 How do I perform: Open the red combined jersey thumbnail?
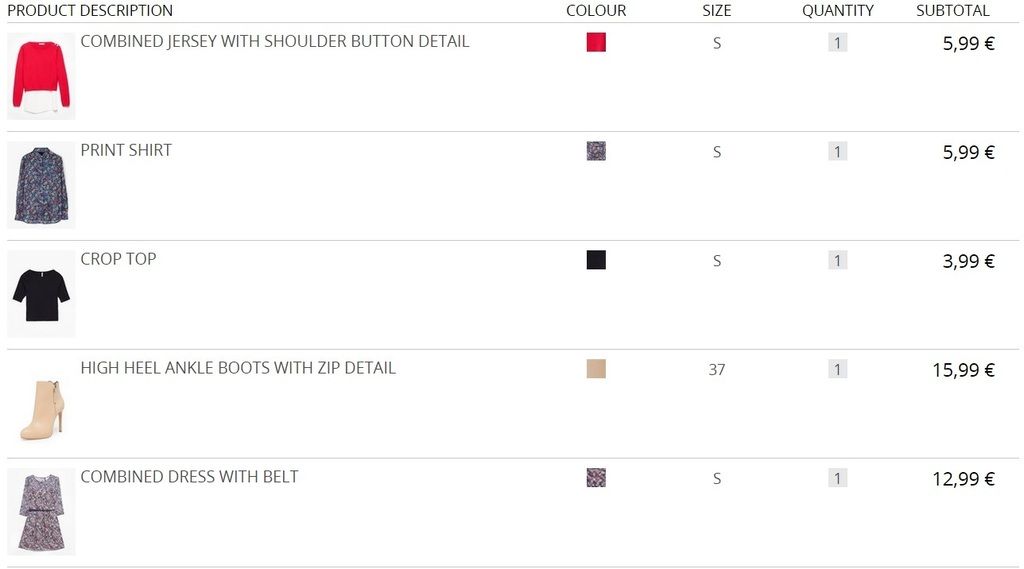pos(41,76)
